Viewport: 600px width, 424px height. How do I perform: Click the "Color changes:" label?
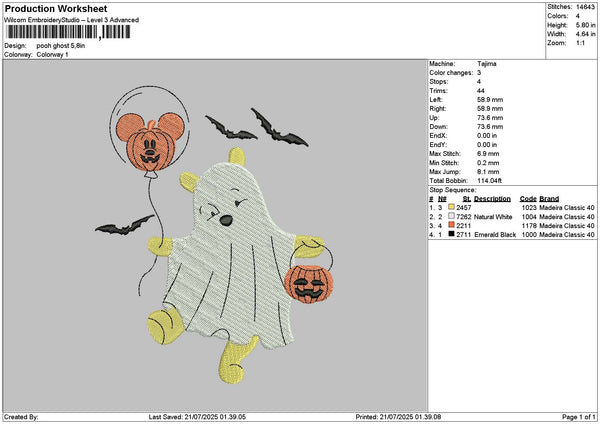point(451,73)
